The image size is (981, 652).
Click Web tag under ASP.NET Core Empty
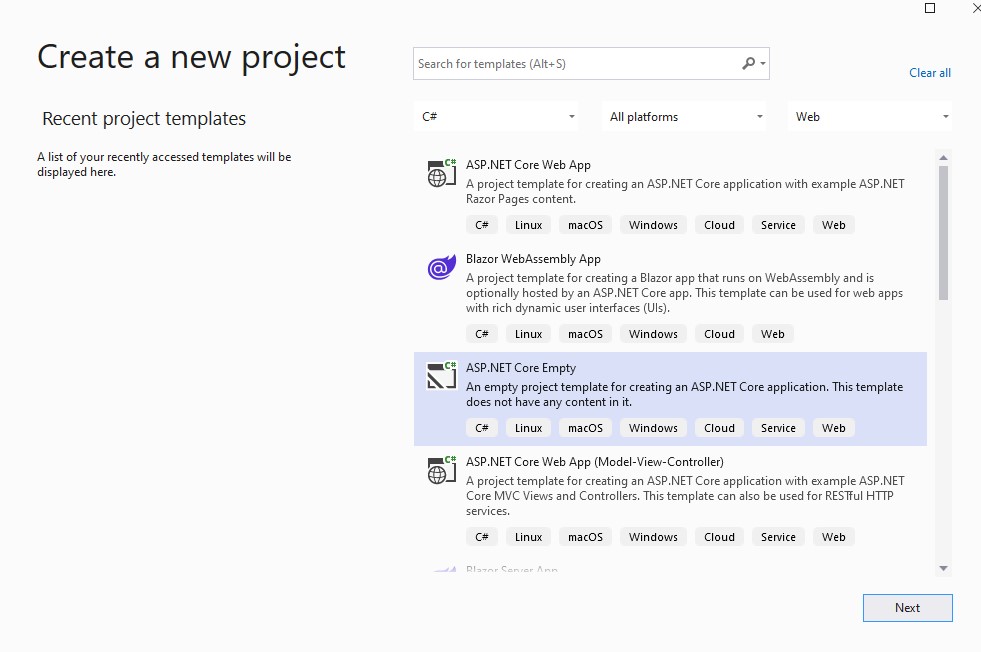(833, 428)
